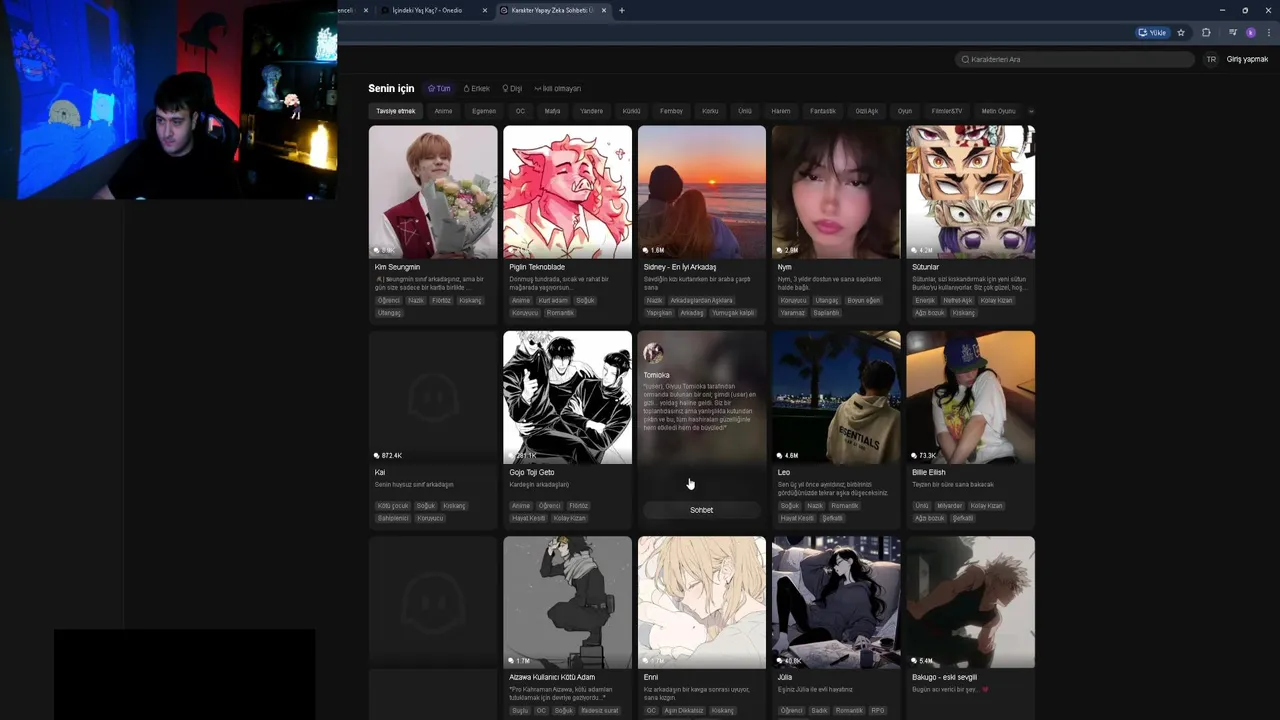Viewport: 1280px width, 720px height.
Task: Select the Oyun category tab
Action: pos(905,111)
